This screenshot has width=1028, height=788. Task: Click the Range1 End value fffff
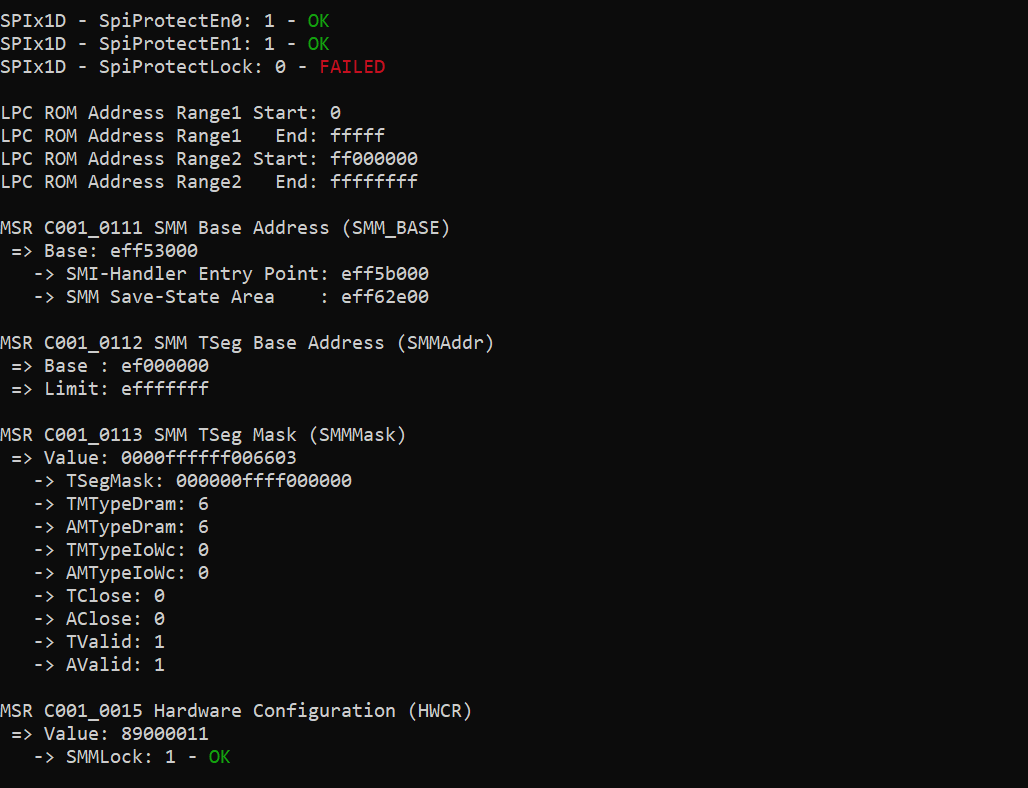pos(357,136)
